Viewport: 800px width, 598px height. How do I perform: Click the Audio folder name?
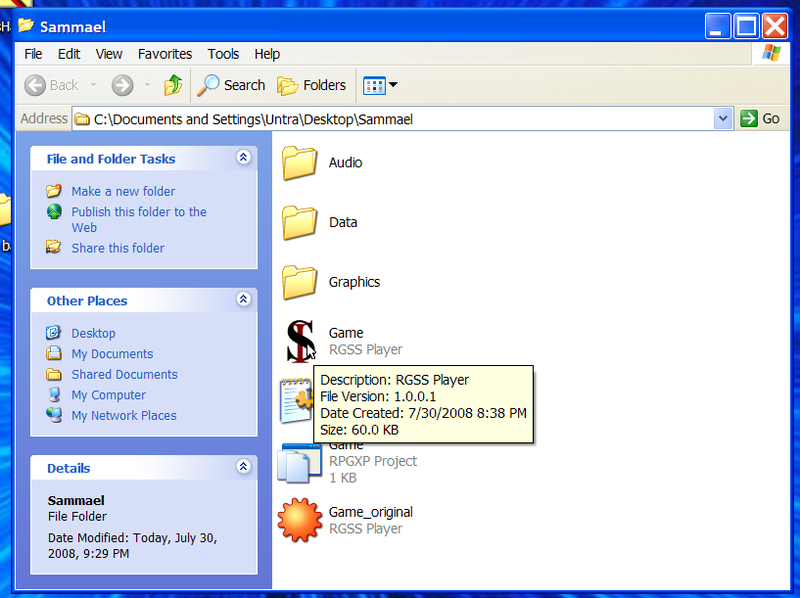pos(345,163)
